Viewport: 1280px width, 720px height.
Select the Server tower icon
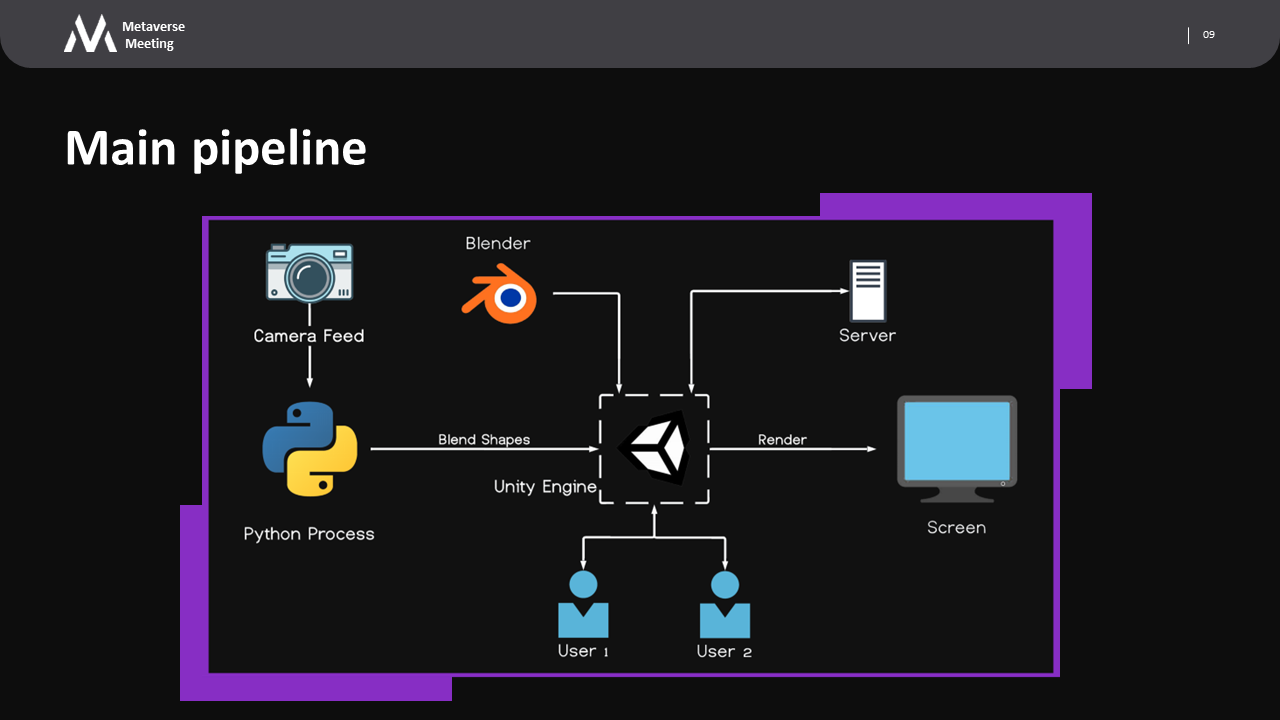tap(867, 291)
